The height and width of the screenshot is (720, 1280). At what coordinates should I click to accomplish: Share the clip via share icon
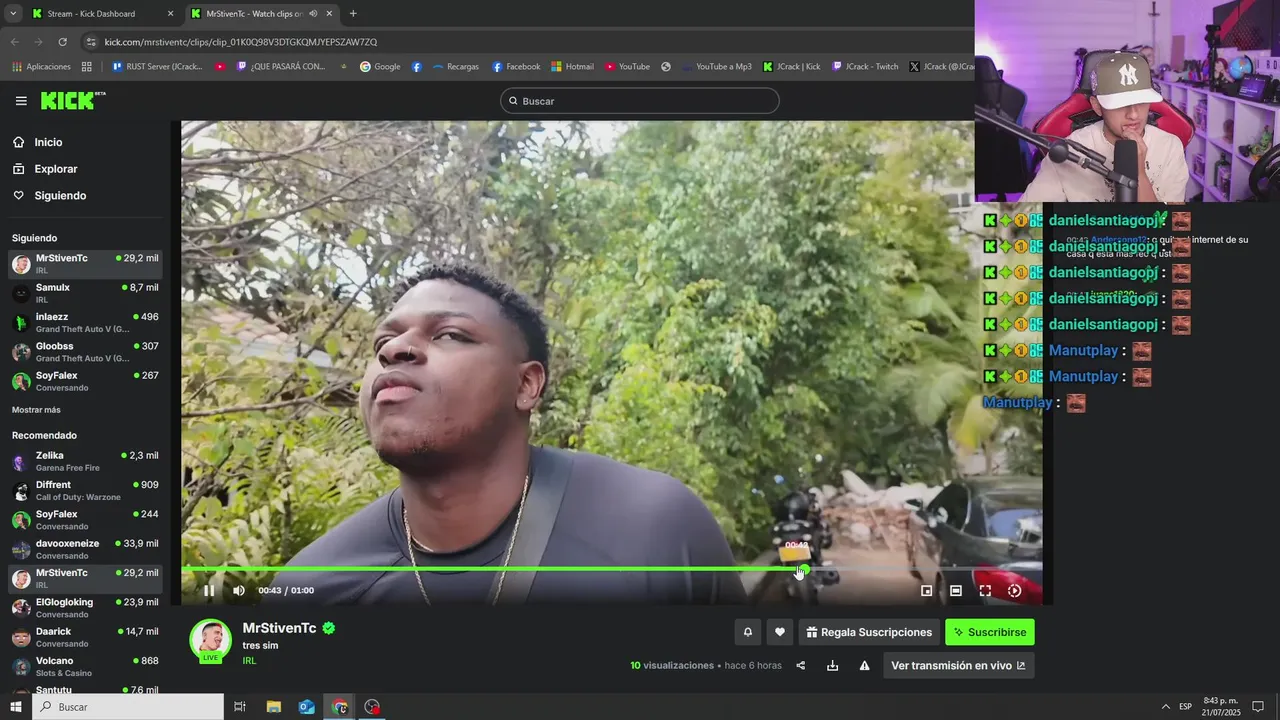pyautogui.click(x=801, y=666)
